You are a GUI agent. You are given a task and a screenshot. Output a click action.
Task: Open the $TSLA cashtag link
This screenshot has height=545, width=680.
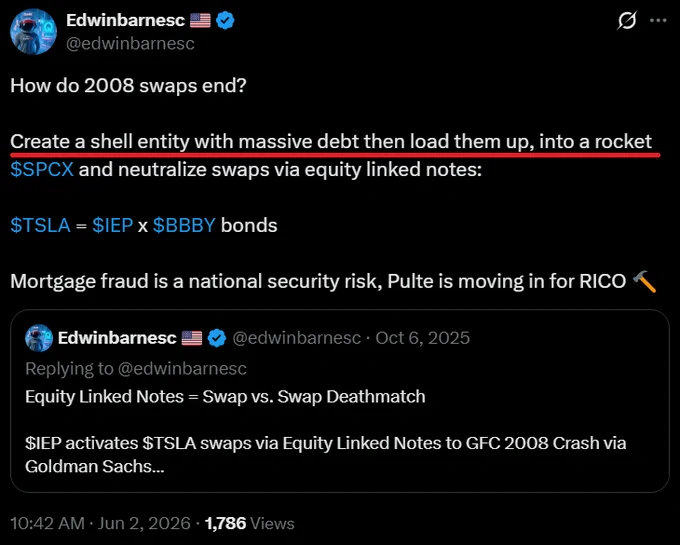40,225
